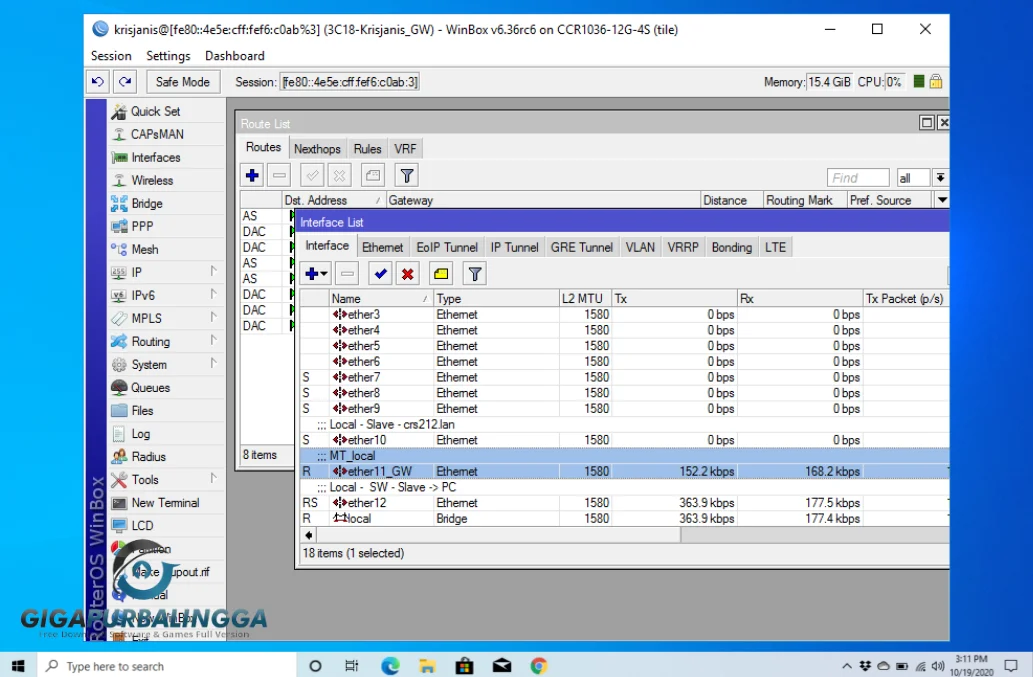Viewport: 1033px width, 677px height.
Task: Open Interfaces from sidebar
Action: point(155,157)
